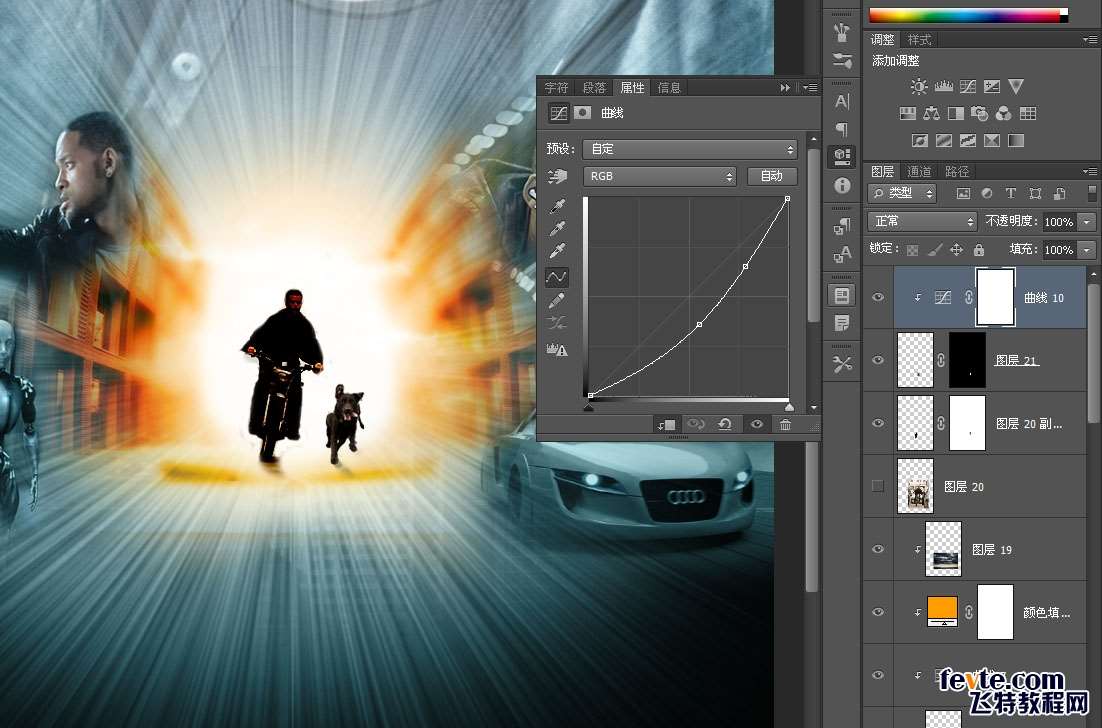This screenshot has height=728, width=1102.
Task: Choose draw curve pencil mode icon
Action: (557, 300)
